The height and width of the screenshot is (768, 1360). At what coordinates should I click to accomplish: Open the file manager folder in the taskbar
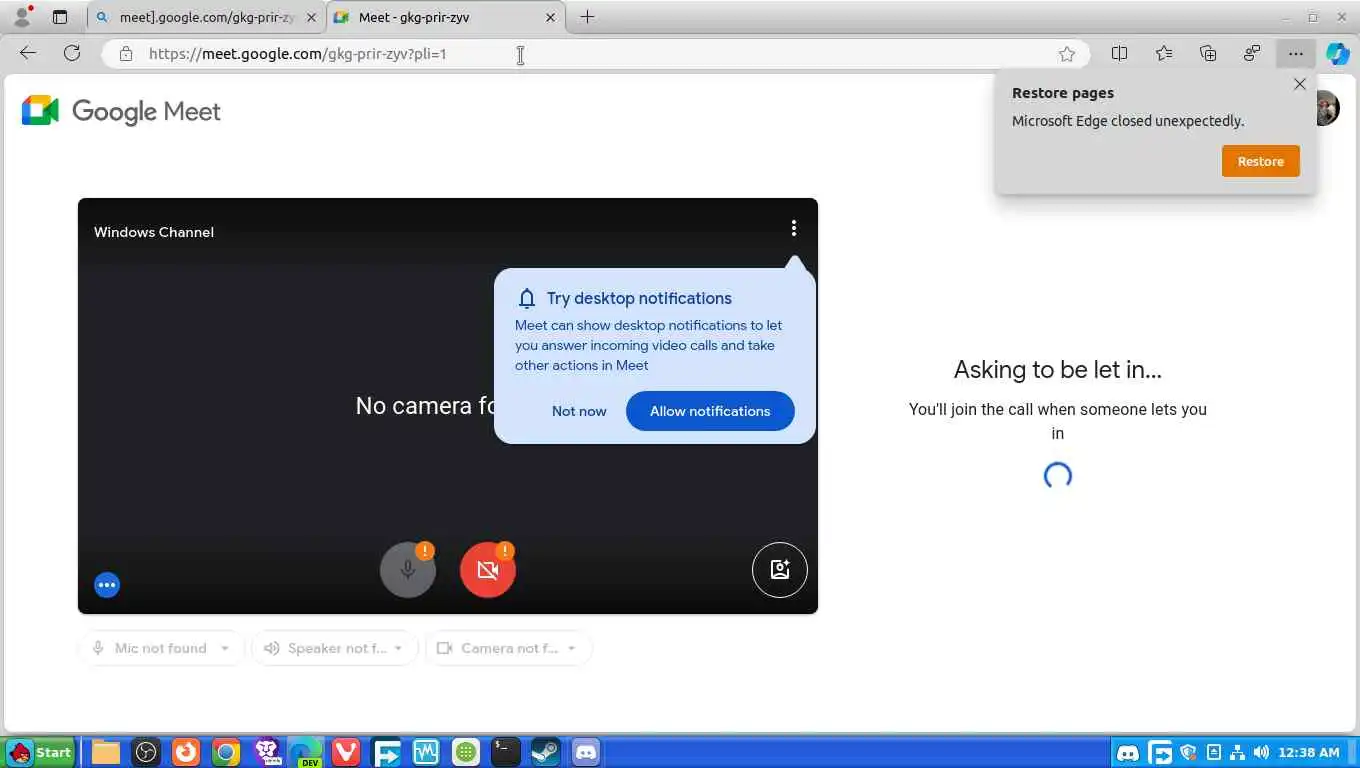(106, 752)
